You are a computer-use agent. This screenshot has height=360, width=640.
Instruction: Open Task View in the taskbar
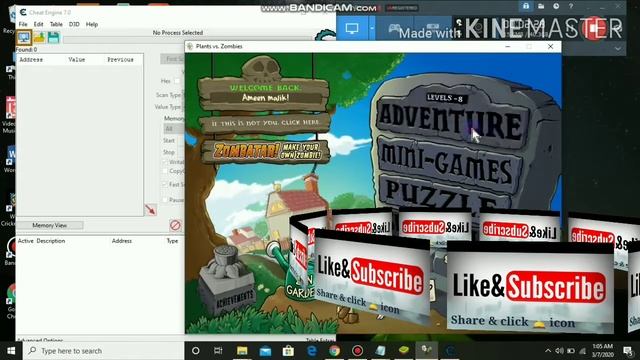(x=218, y=351)
